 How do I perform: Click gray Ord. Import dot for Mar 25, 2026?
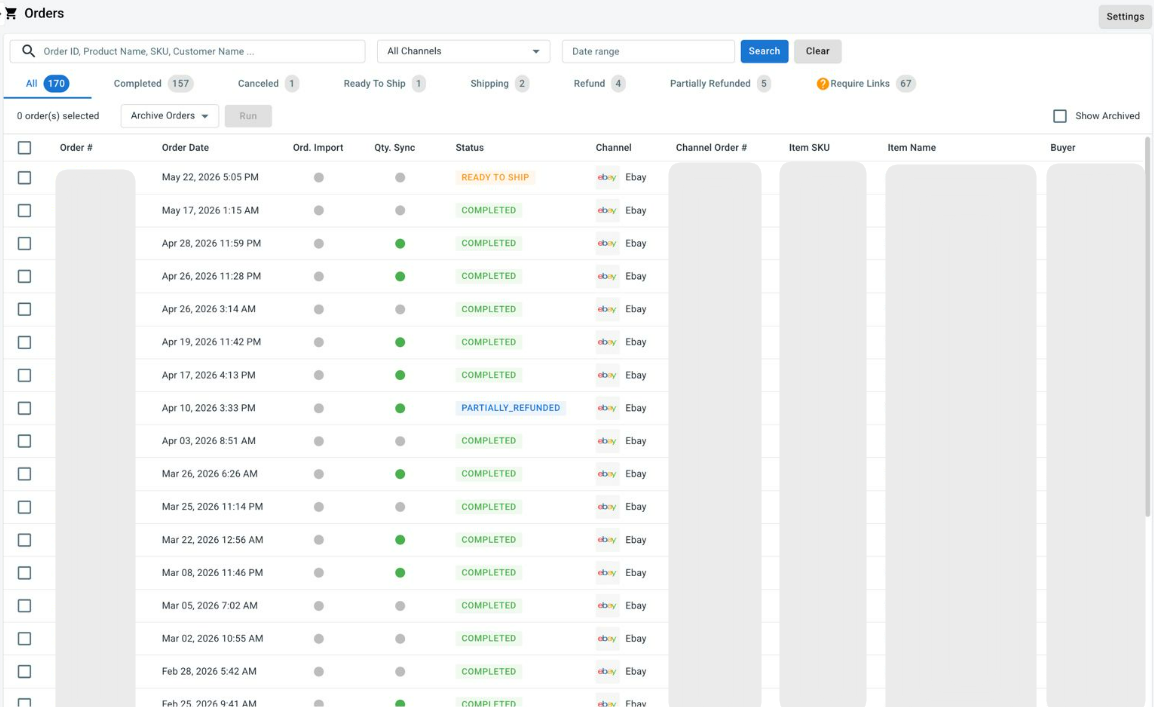pyautogui.click(x=319, y=507)
